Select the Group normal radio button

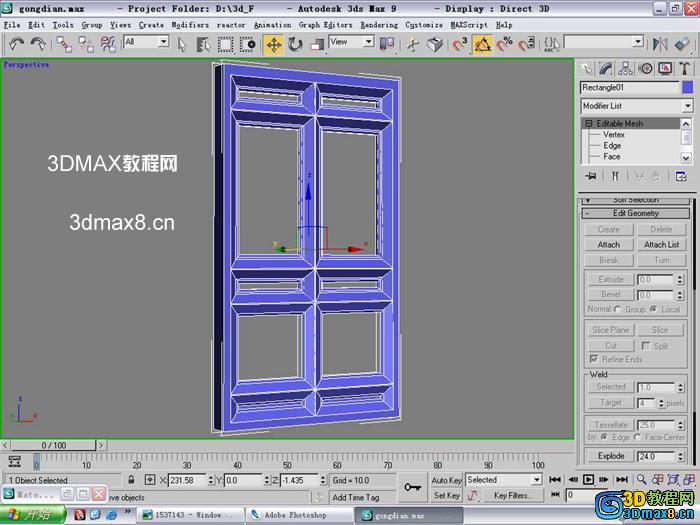point(617,309)
